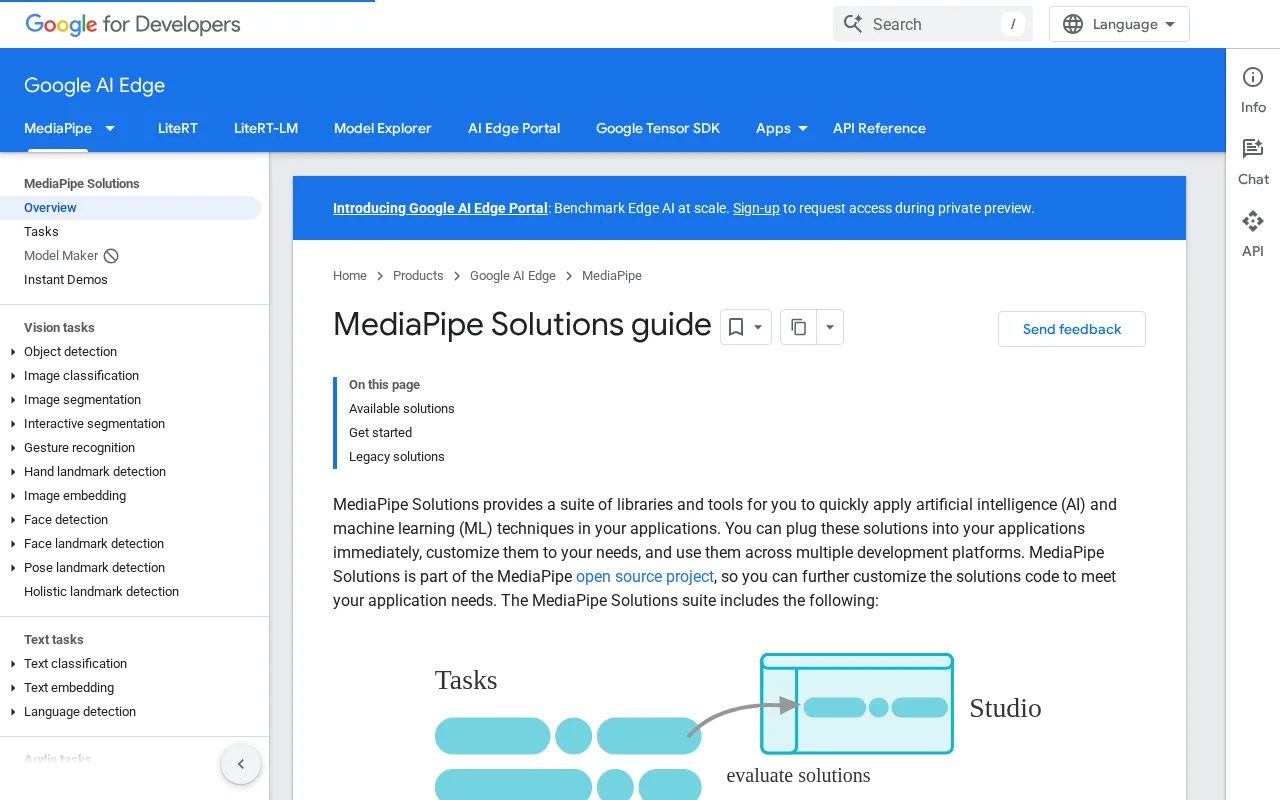Image resolution: width=1280 pixels, height=800 pixels.
Task: Select Holistic landmark detection in sidebar
Action: tap(102, 592)
